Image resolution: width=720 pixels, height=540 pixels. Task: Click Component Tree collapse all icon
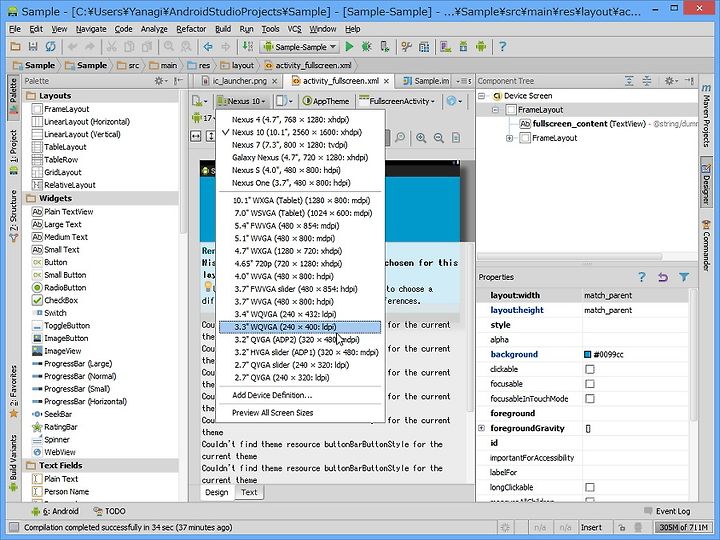pyautogui.click(x=647, y=81)
